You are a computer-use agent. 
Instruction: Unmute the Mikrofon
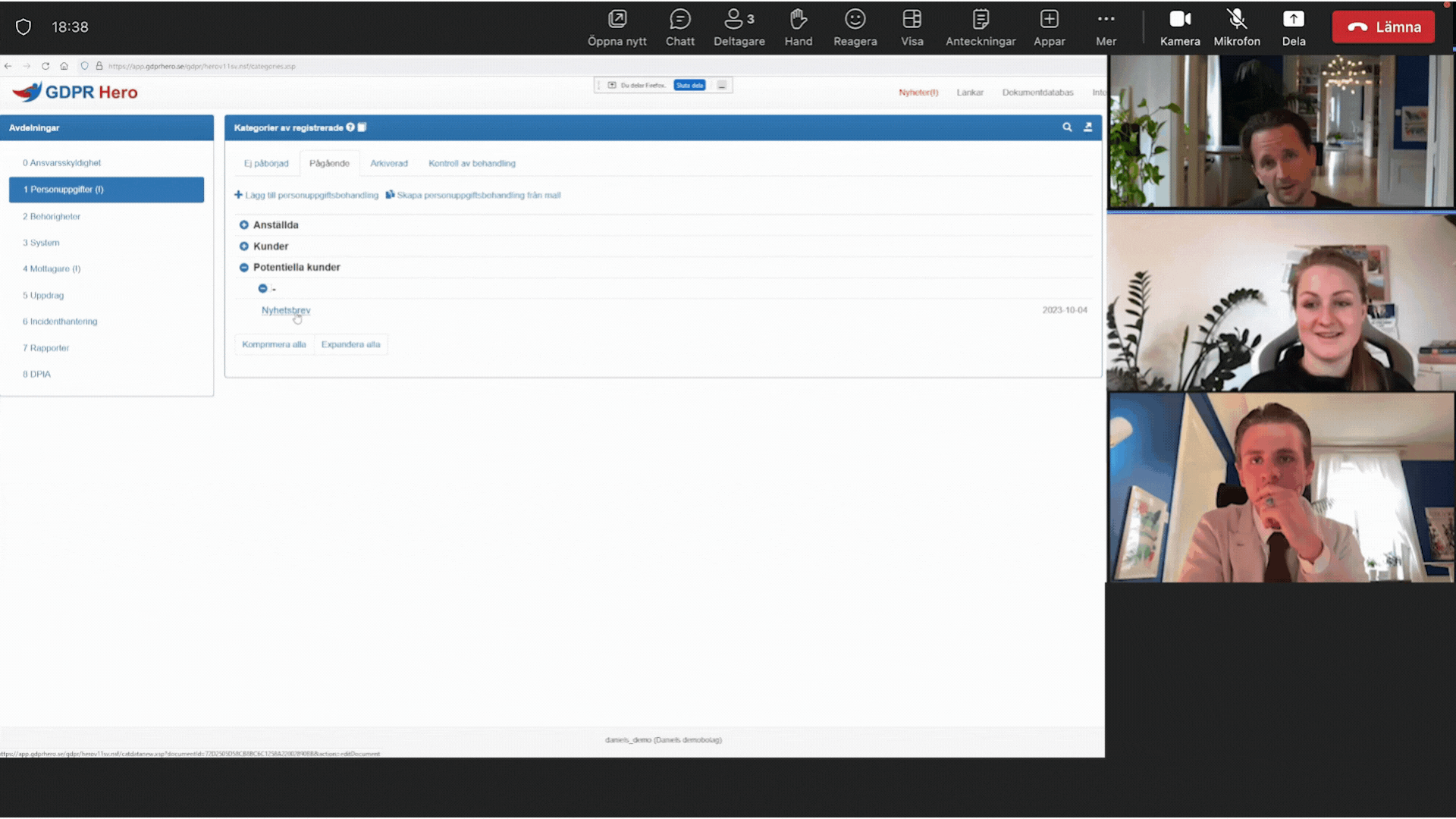click(1236, 27)
